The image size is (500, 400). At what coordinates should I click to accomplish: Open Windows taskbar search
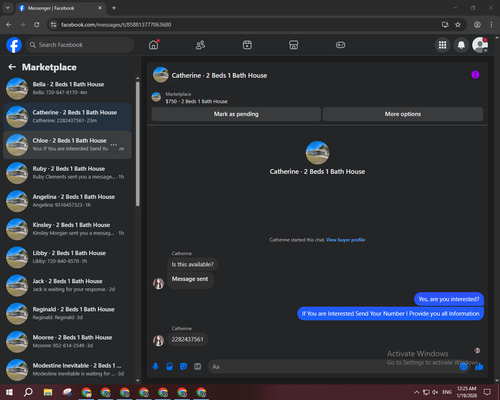[x=28, y=392]
